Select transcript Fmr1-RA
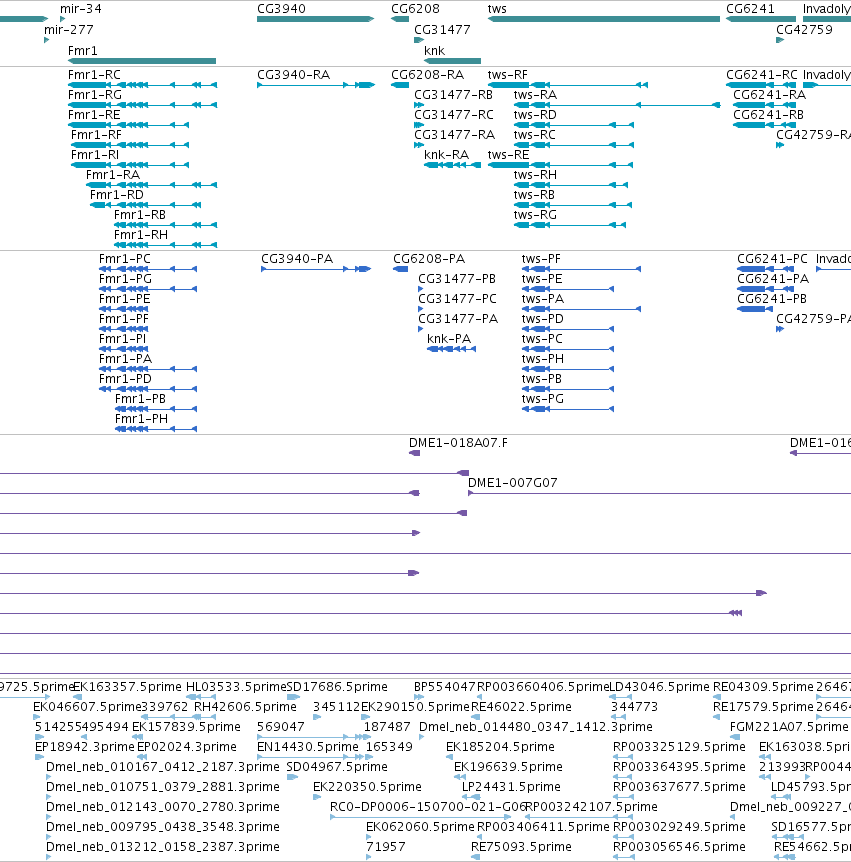 pyautogui.click(x=151, y=185)
